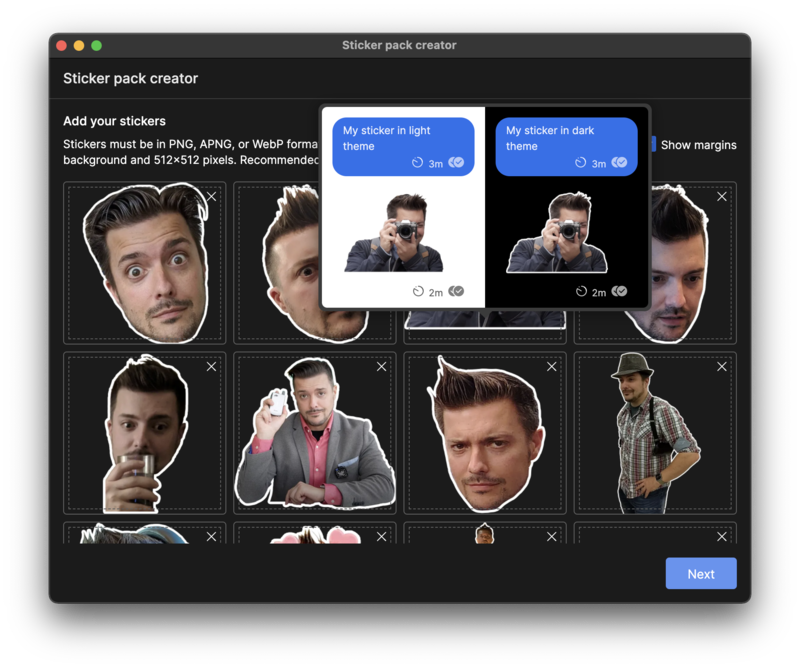Remove the gray suit remote-control sticker
This screenshot has height=668, width=800.
[381, 367]
